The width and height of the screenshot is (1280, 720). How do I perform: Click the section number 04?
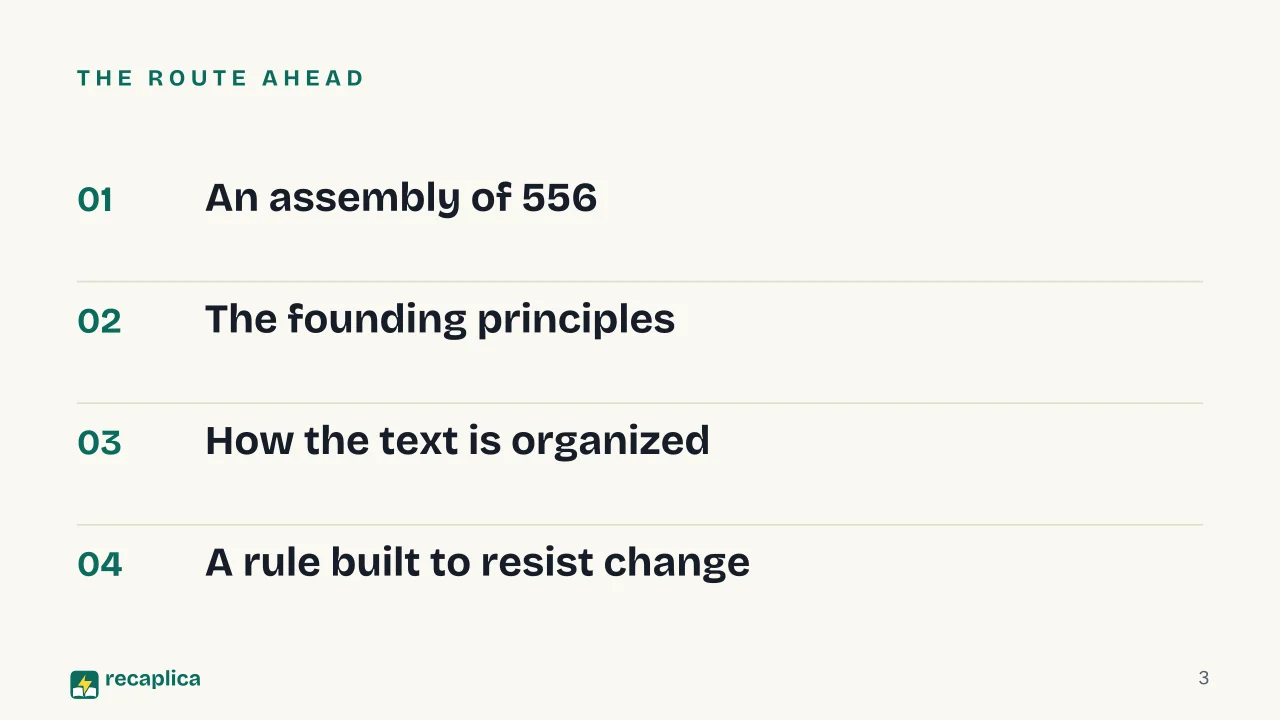99,564
